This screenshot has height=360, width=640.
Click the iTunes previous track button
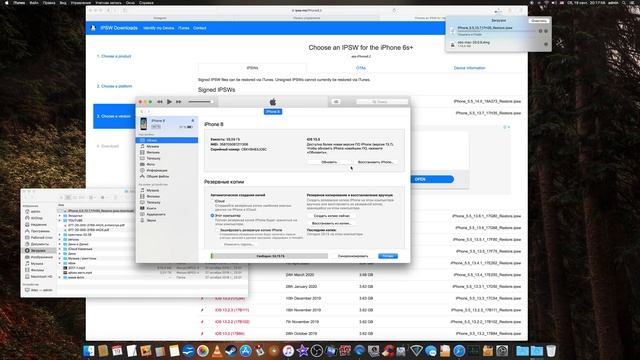[x=160, y=102]
